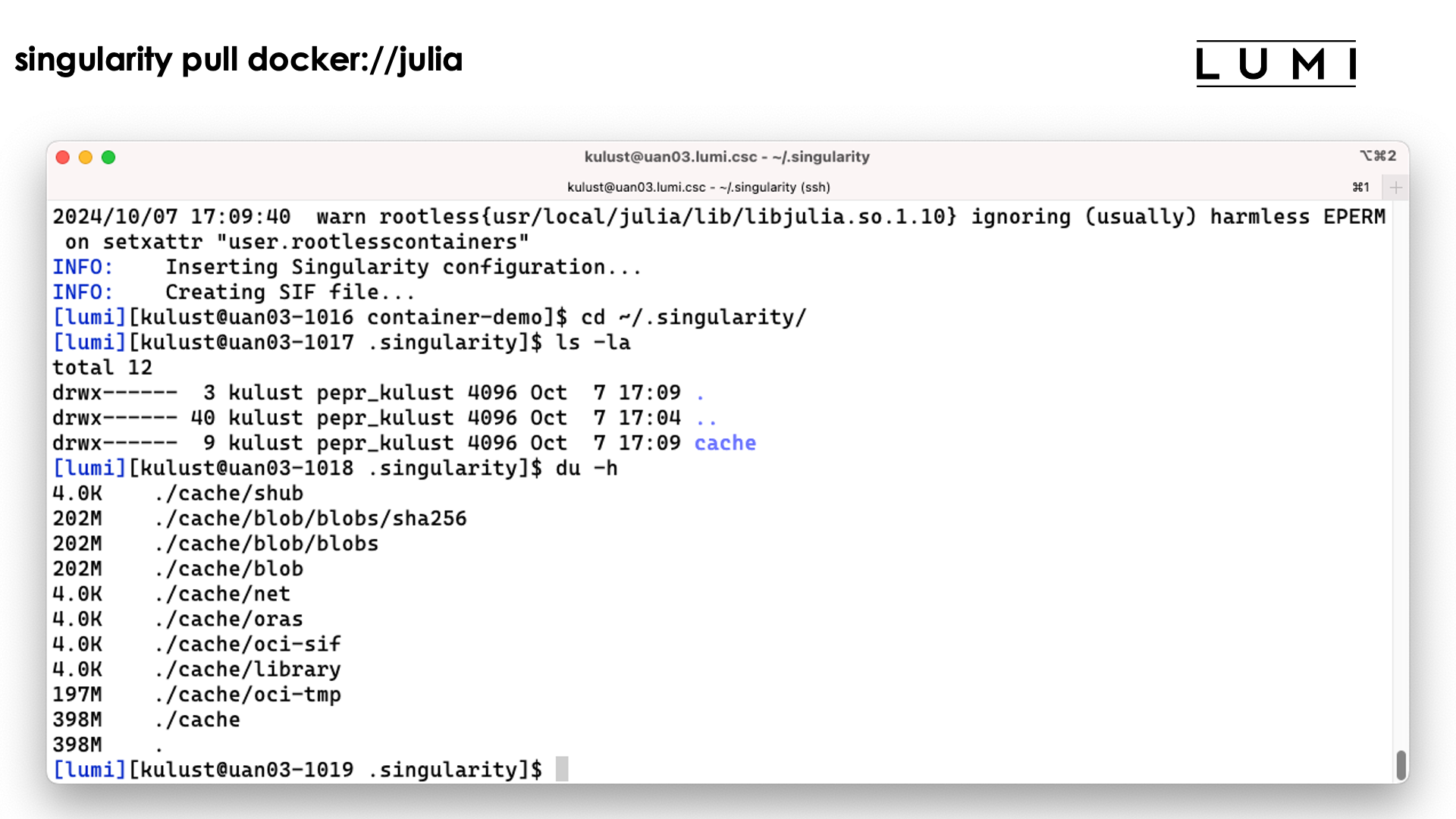Click the first blue INFO: label

click(x=82, y=267)
